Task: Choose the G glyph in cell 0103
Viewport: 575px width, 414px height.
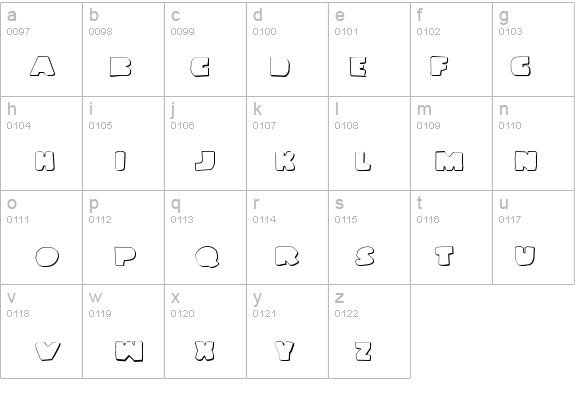Action: click(x=520, y=66)
